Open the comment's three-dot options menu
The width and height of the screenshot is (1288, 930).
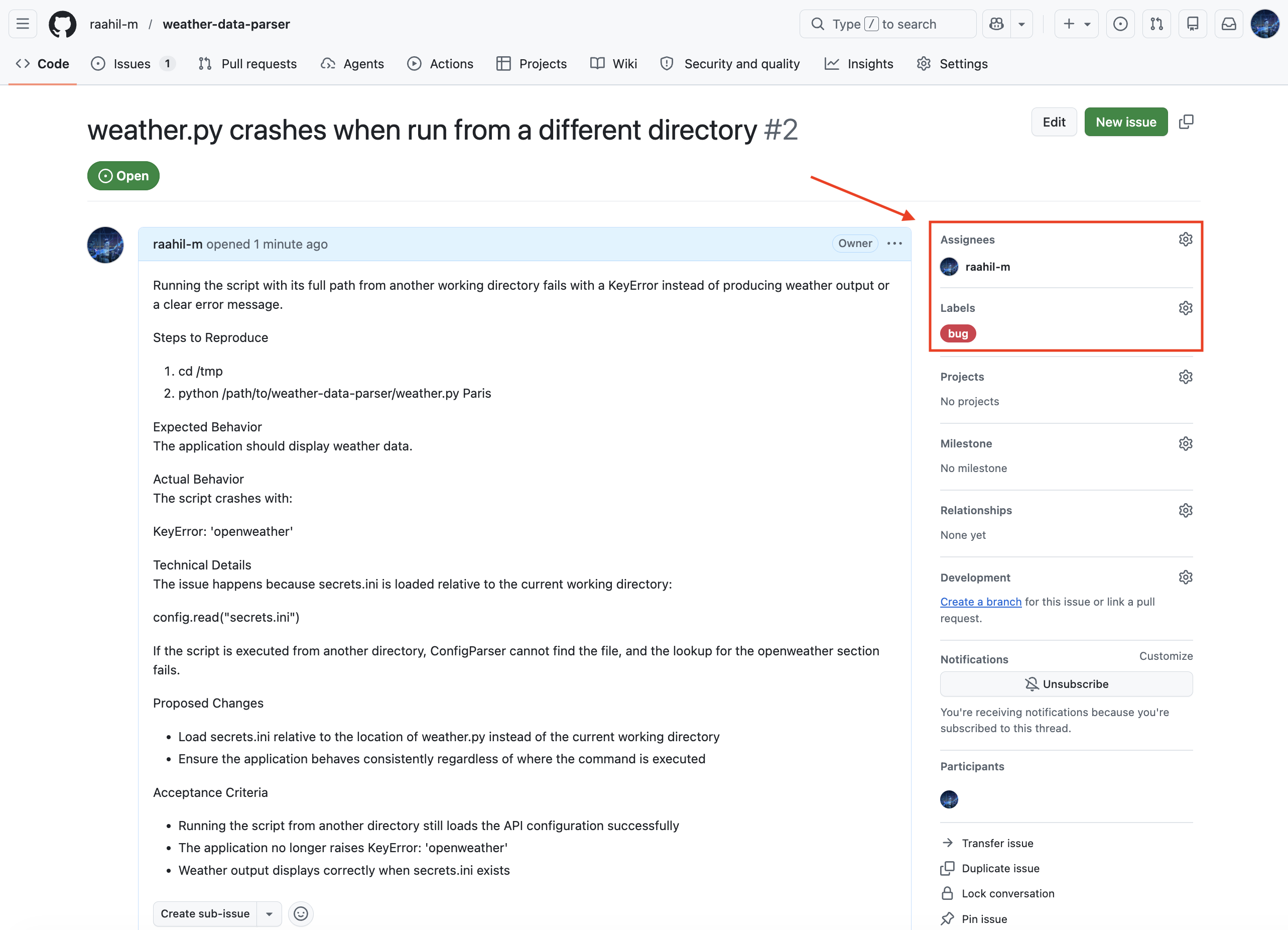tap(894, 243)
